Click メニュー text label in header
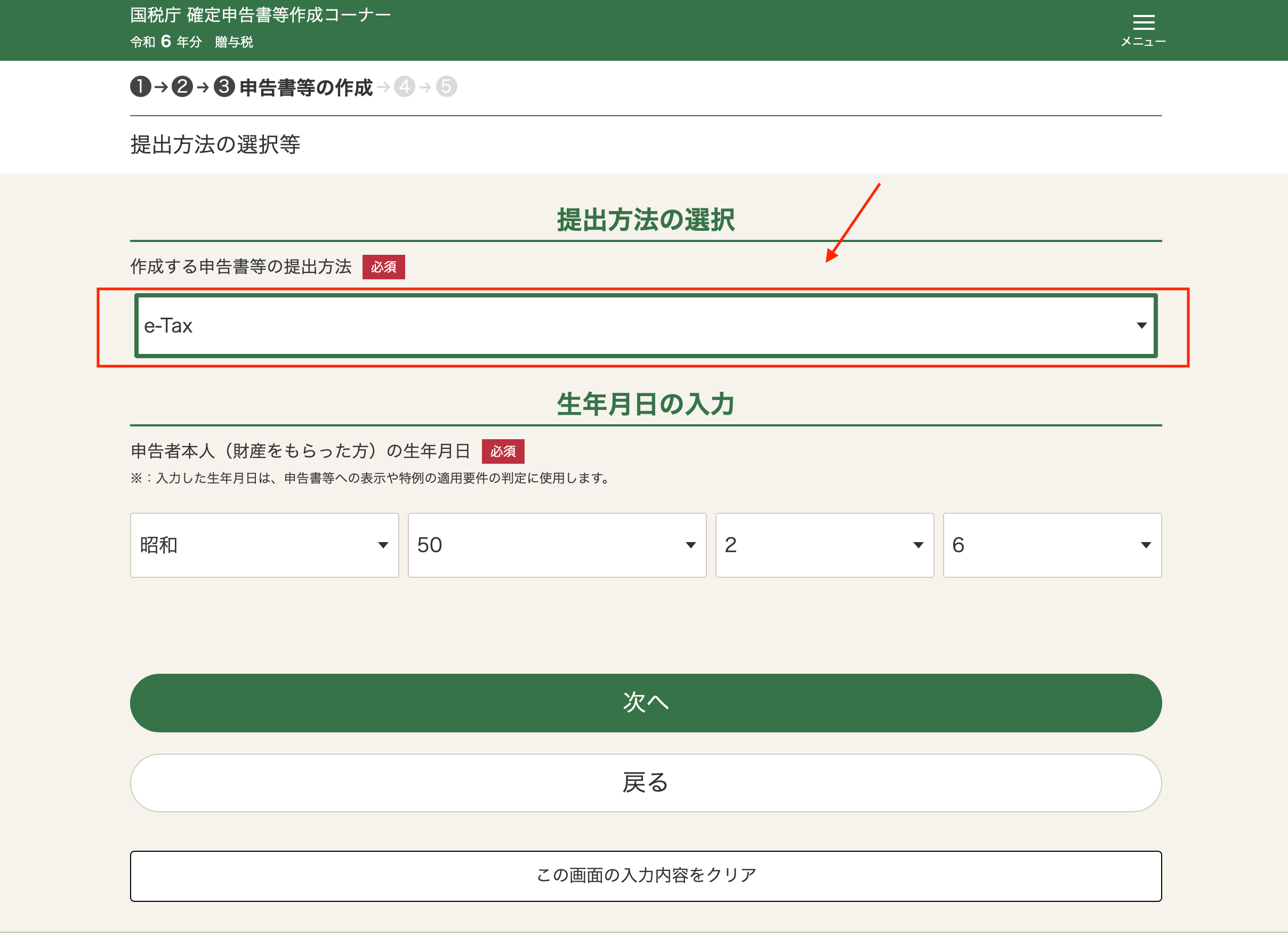Screen dimensions: 1288x936 click(1143, 42)
